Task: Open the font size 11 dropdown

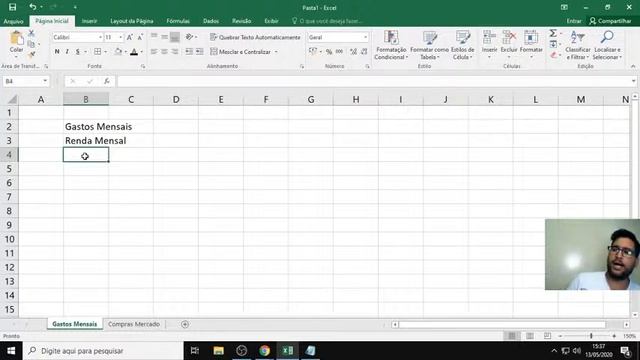Action: coord(120,37)
